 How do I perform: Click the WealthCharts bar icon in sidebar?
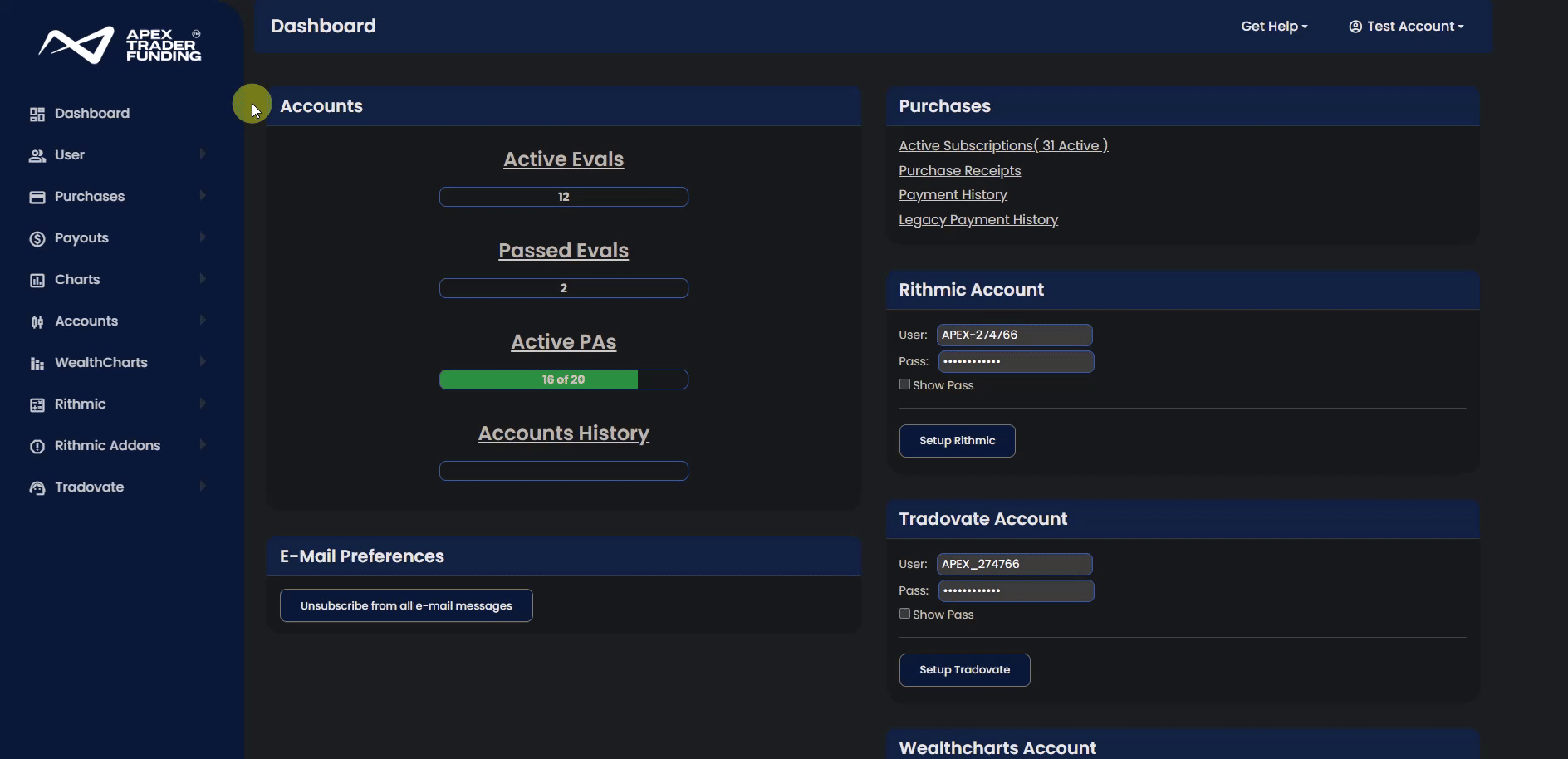coord(37,364)
